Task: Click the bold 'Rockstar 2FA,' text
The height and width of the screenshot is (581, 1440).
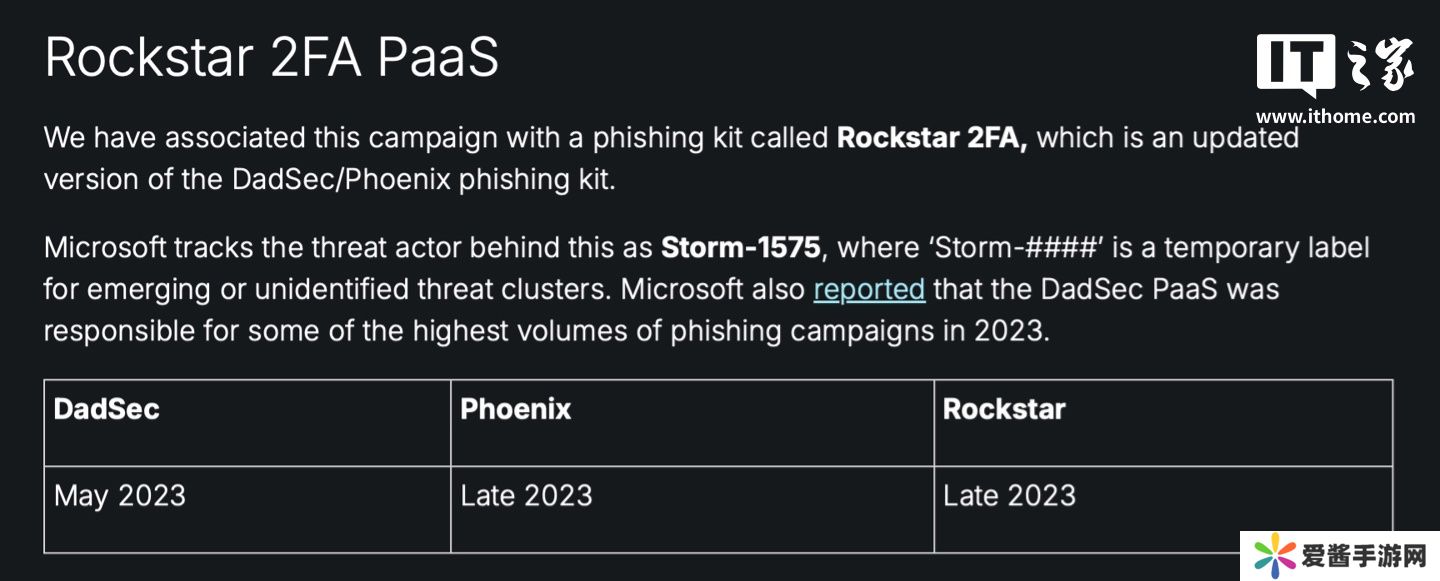Action: click(932, 138)
